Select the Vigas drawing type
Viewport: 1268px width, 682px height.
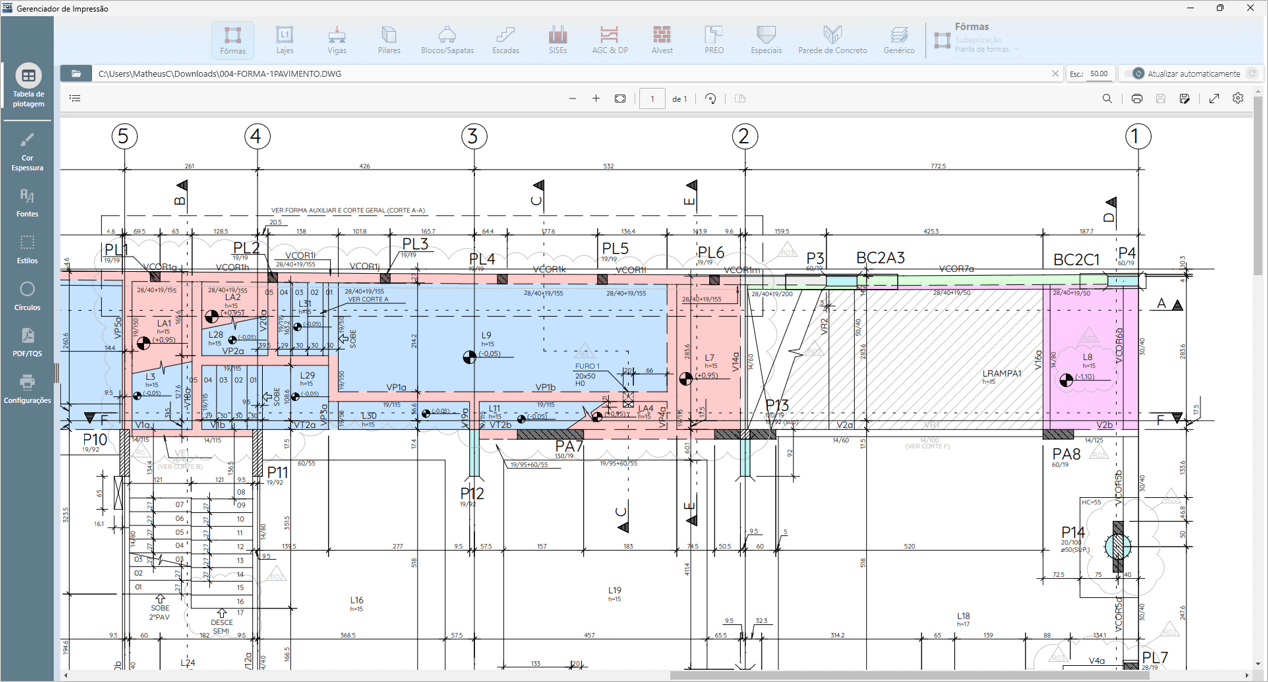tap(337, 40)
